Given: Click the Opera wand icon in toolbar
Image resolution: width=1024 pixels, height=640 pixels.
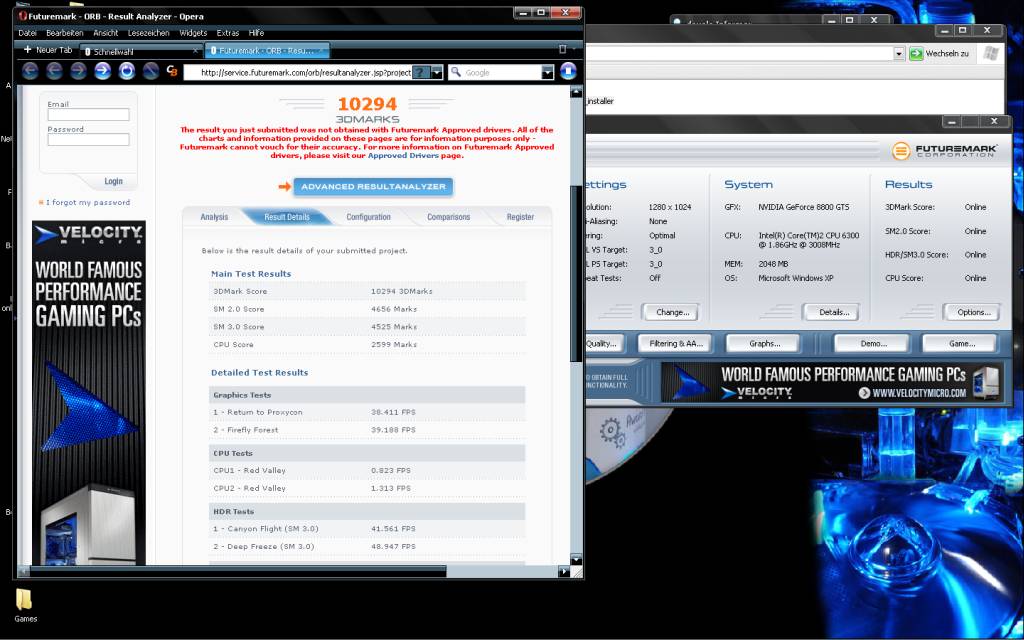Looking at the screenshot, I should pyautogui.click(x=151, y=71).
